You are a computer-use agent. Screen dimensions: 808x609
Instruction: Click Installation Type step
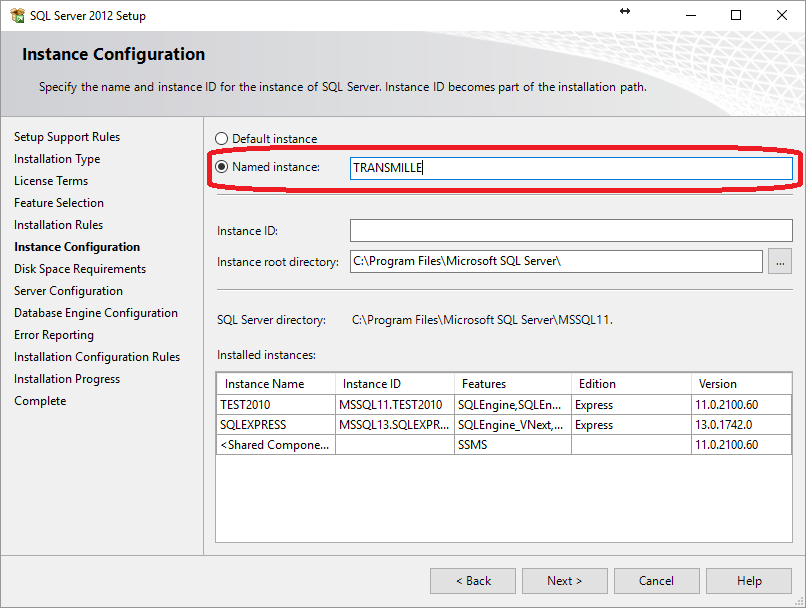coord(57,159)
